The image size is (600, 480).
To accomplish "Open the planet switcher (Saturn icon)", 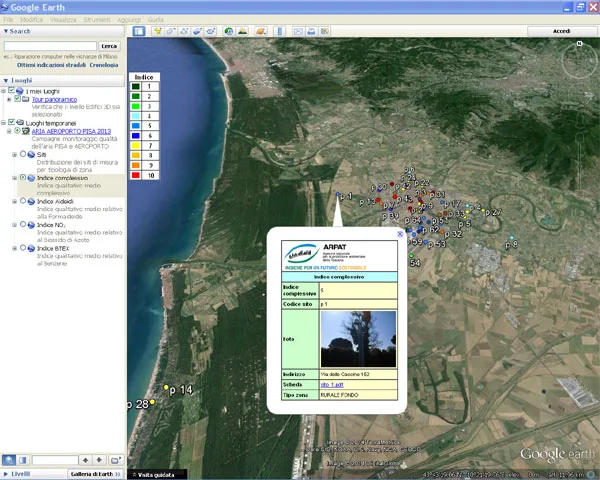I will (x=261, y=31).
